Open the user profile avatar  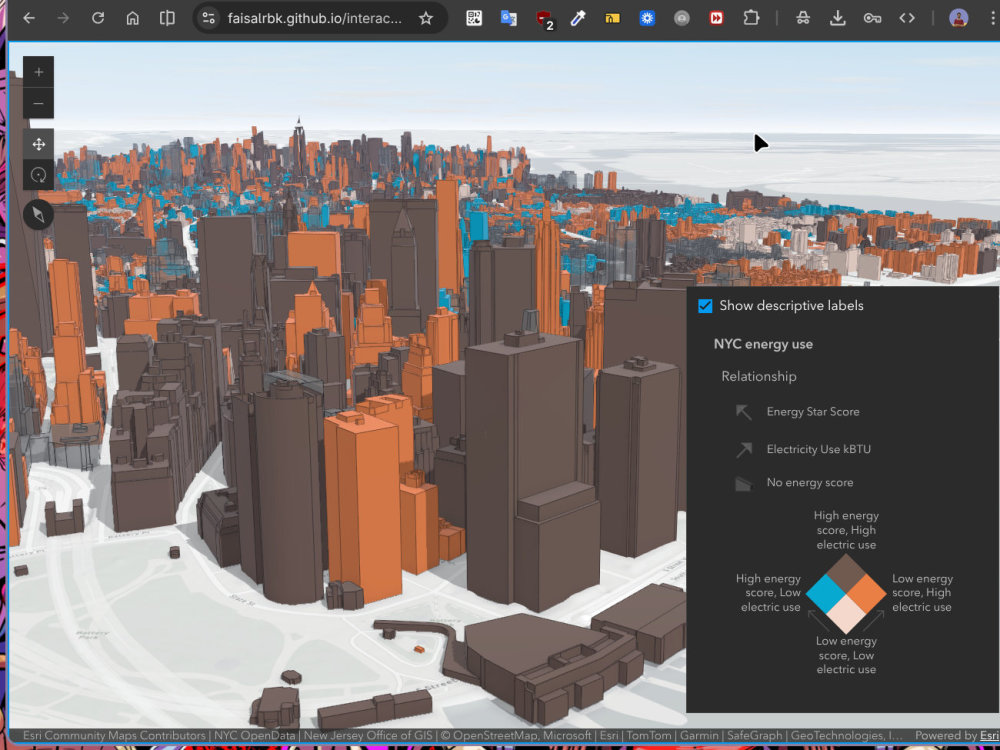tap(959, 18)
